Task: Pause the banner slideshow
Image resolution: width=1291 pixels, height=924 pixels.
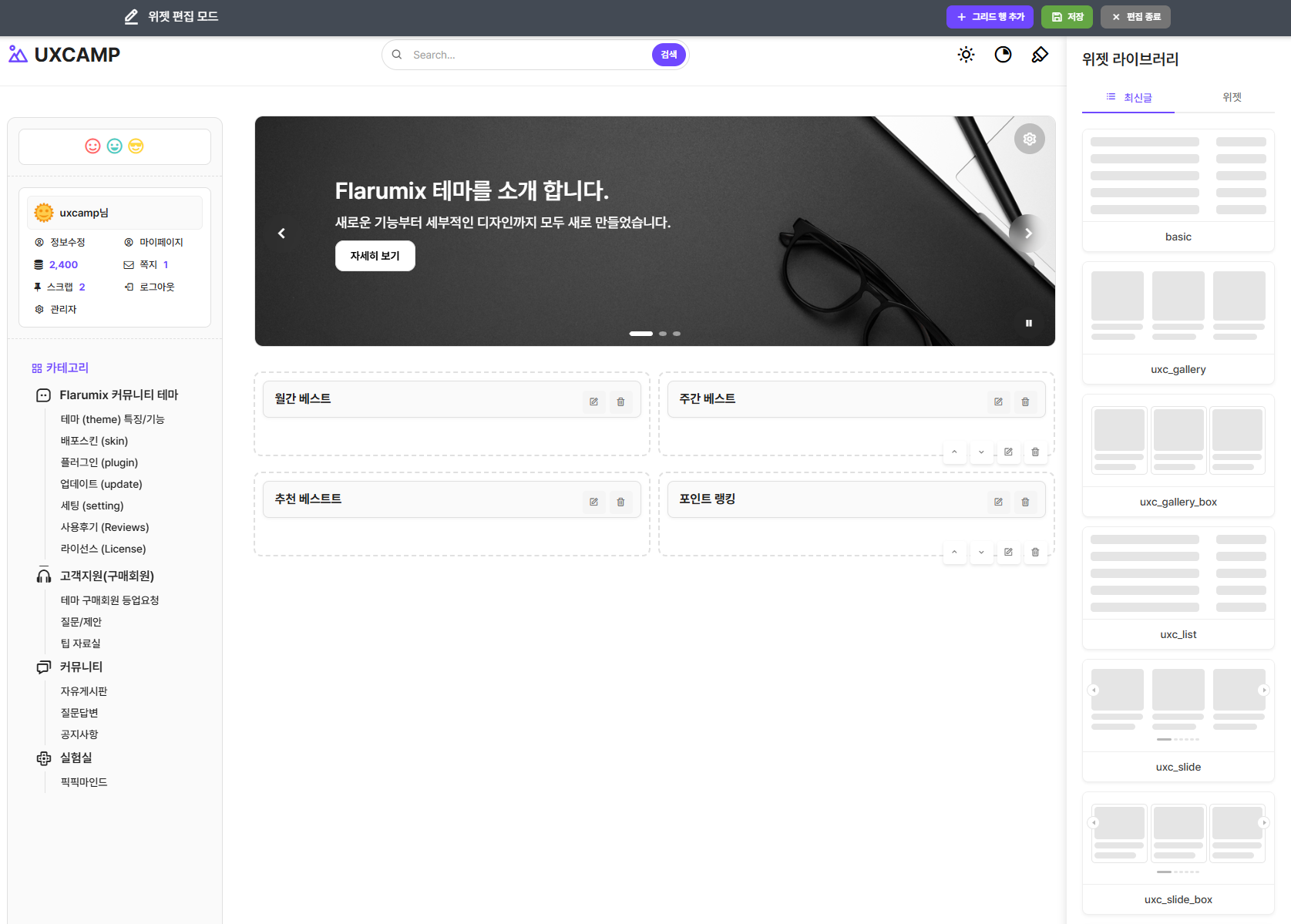Action: (1028, 324)
